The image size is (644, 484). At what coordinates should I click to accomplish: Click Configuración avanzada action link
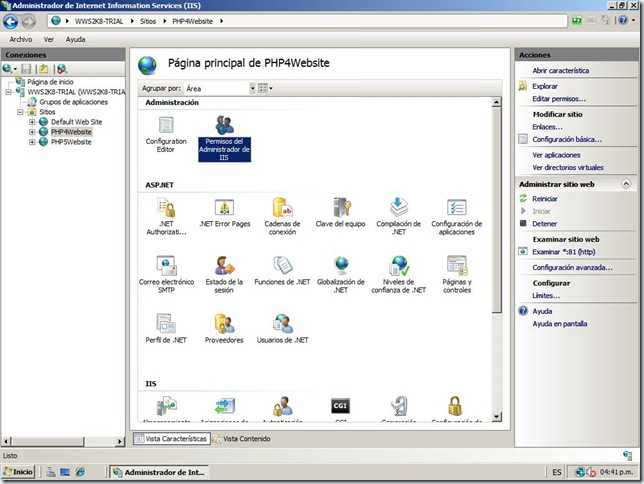[x=573, y=268]
